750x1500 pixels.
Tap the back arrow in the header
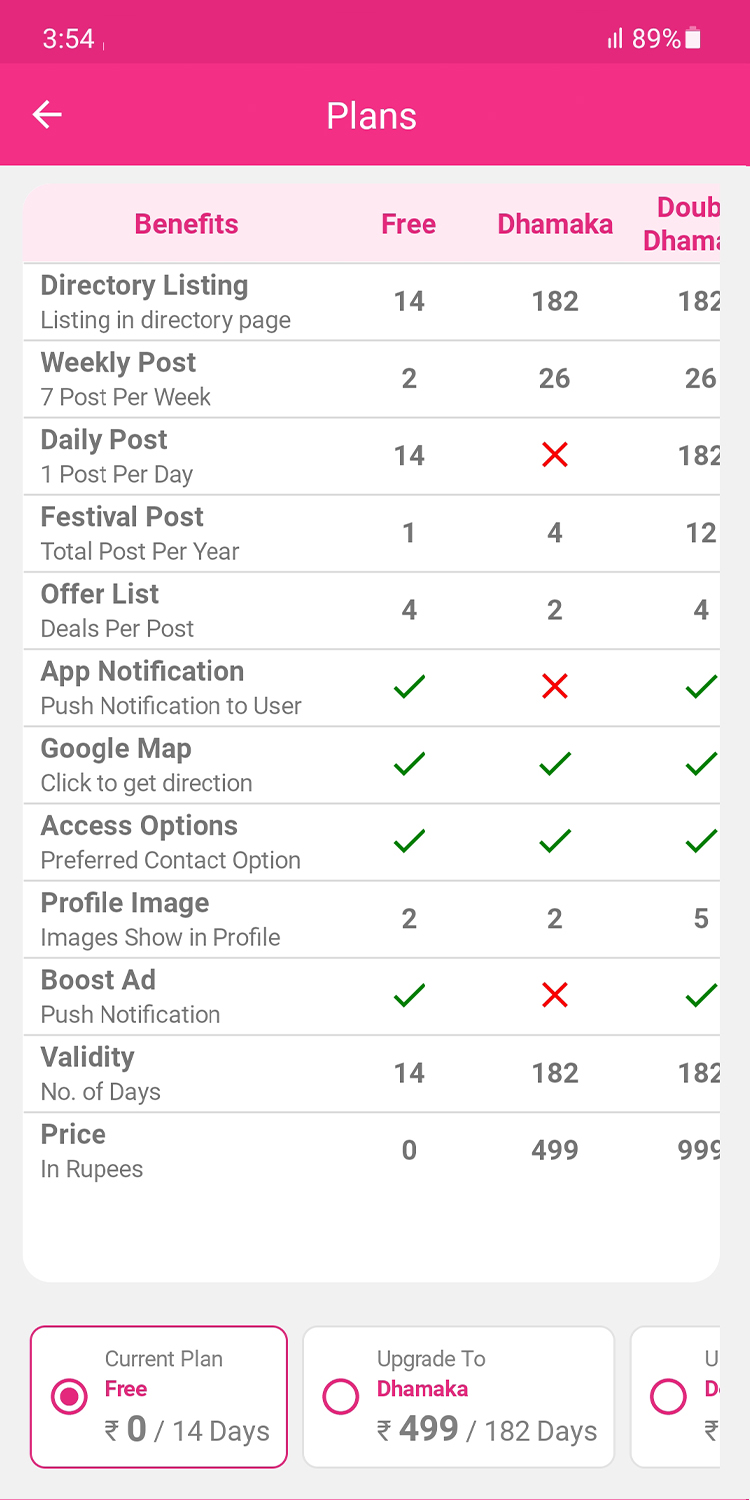click(47, 115)
